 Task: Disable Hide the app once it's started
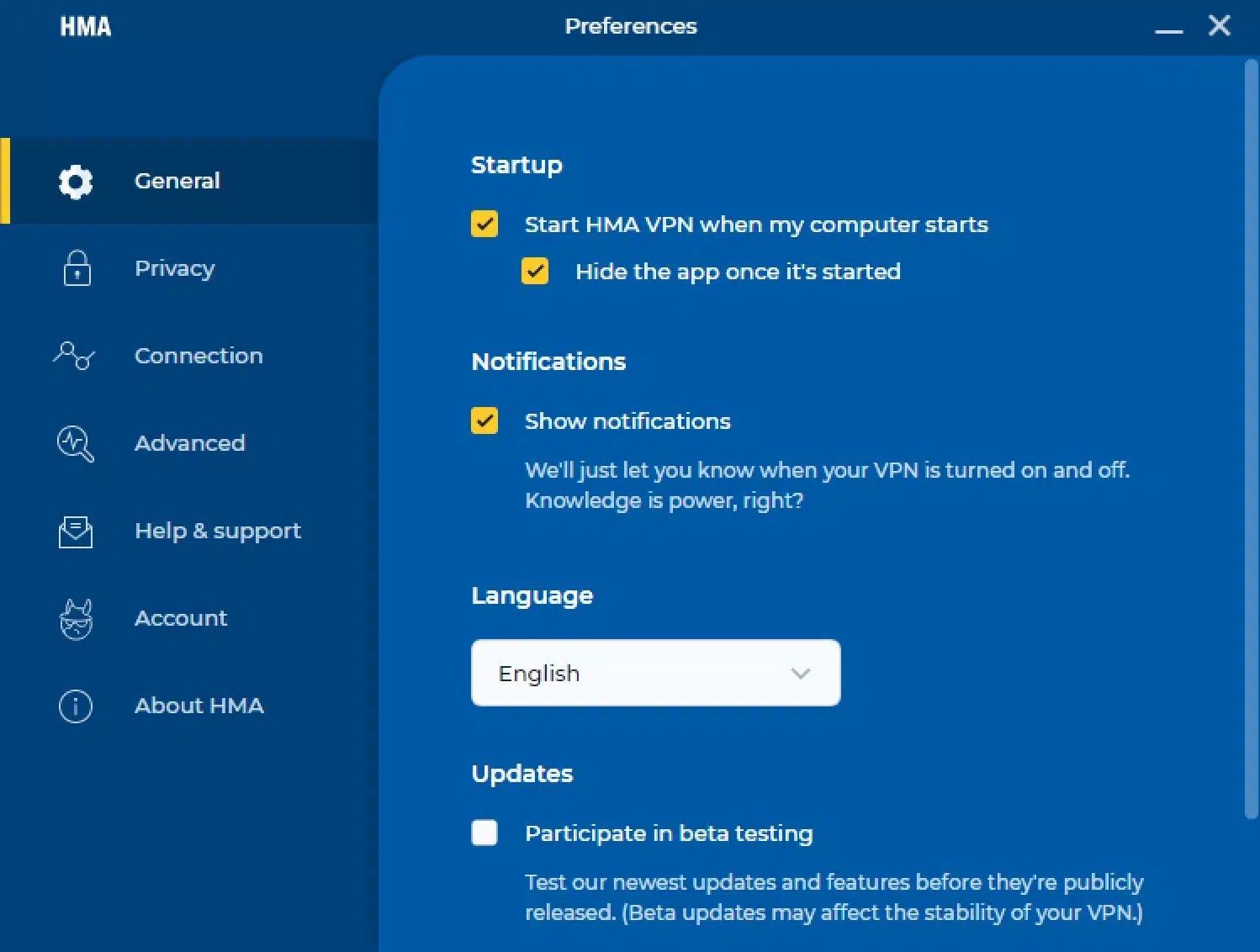tap(535, 272)
